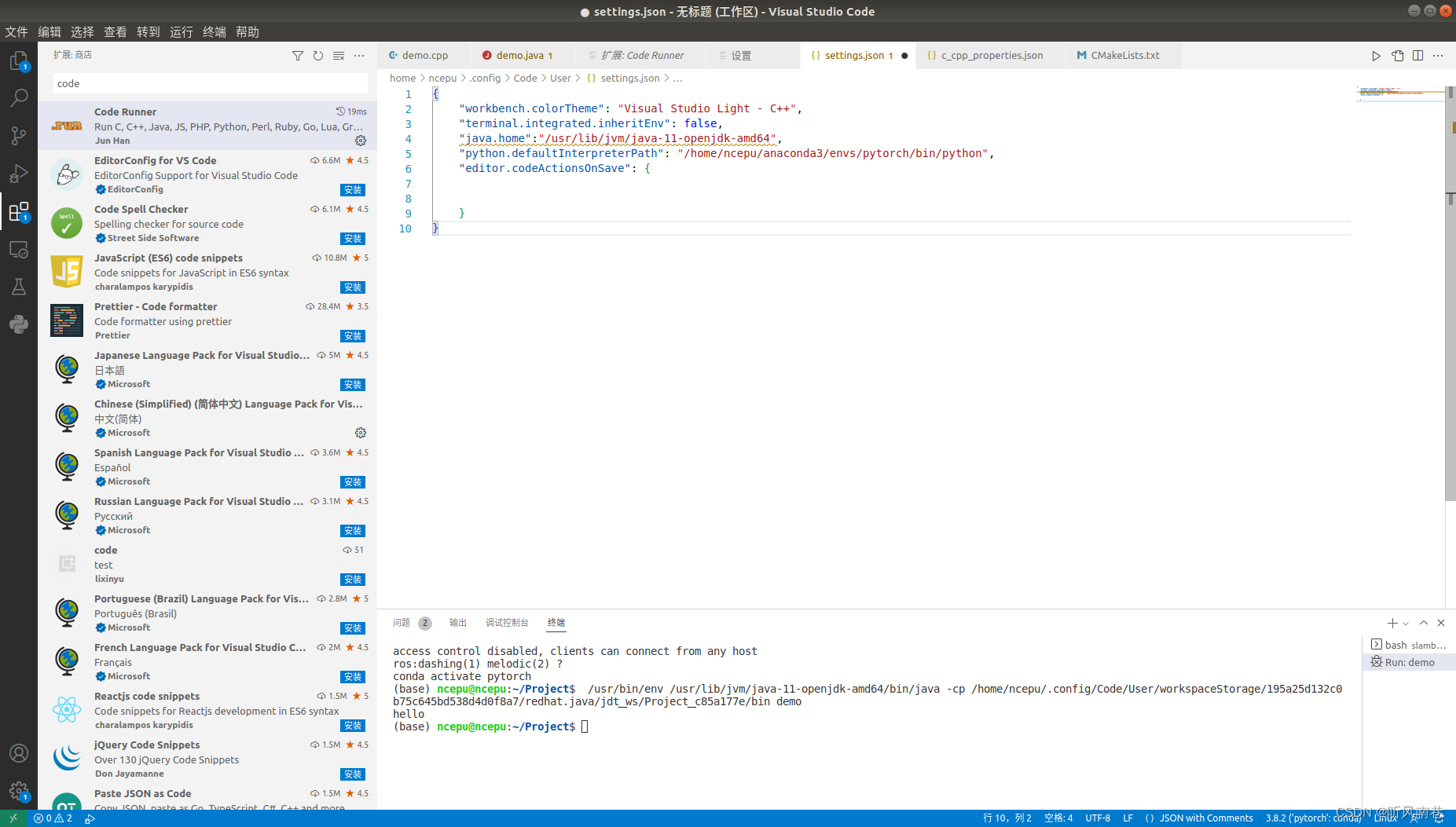The width and height of the screenshot is (1456, 827).
Task: Refresh the extensions list
Action: [318, 56]
